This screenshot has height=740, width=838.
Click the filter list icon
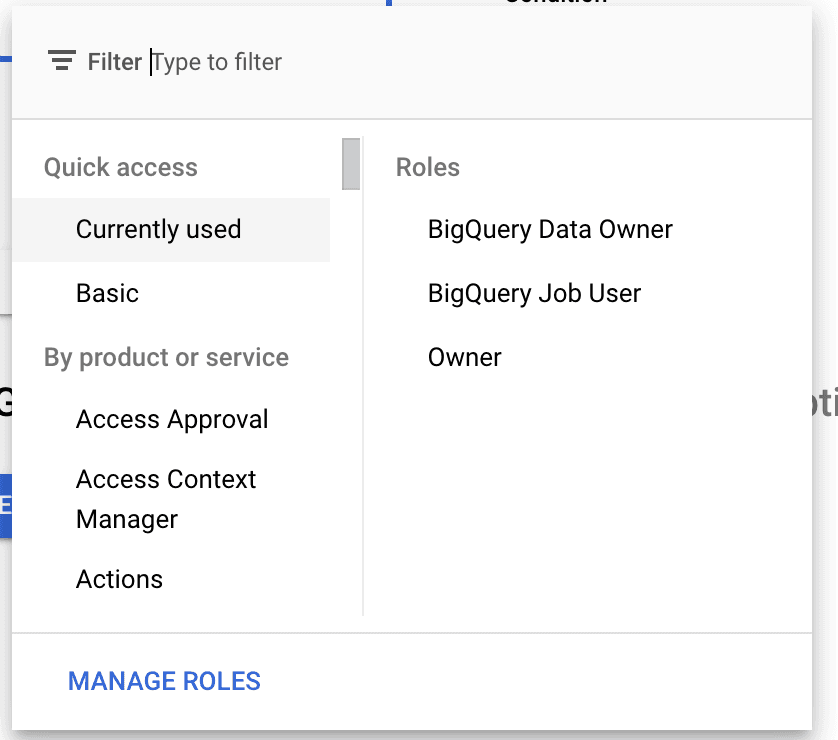(62, 60)
